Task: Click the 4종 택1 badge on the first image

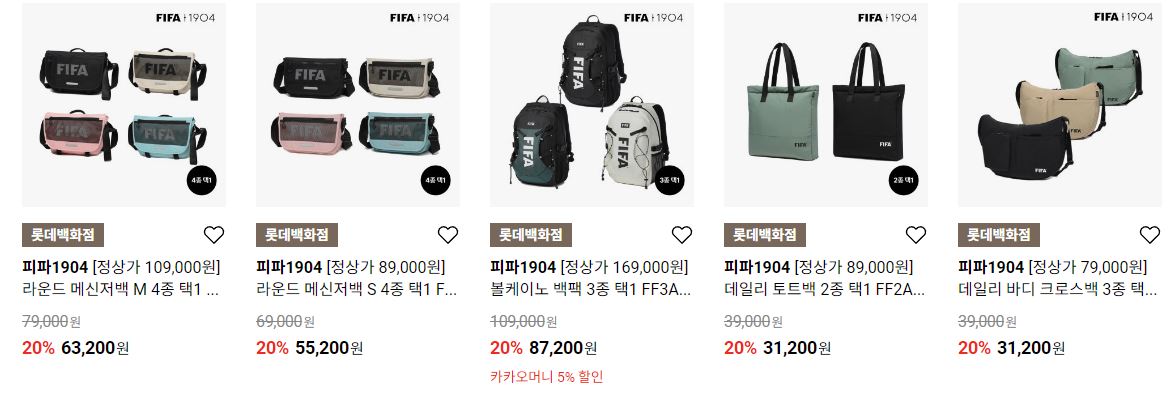Action: point(201,181)
